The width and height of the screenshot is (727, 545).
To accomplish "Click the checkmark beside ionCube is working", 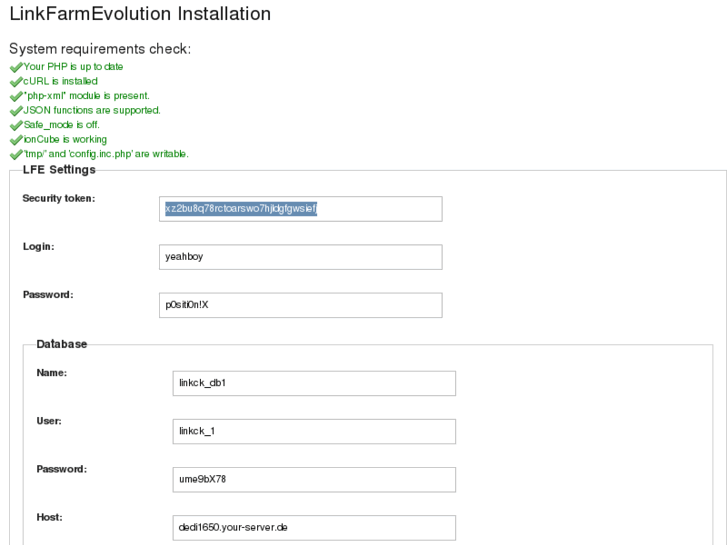I will [x=15, y=140].
